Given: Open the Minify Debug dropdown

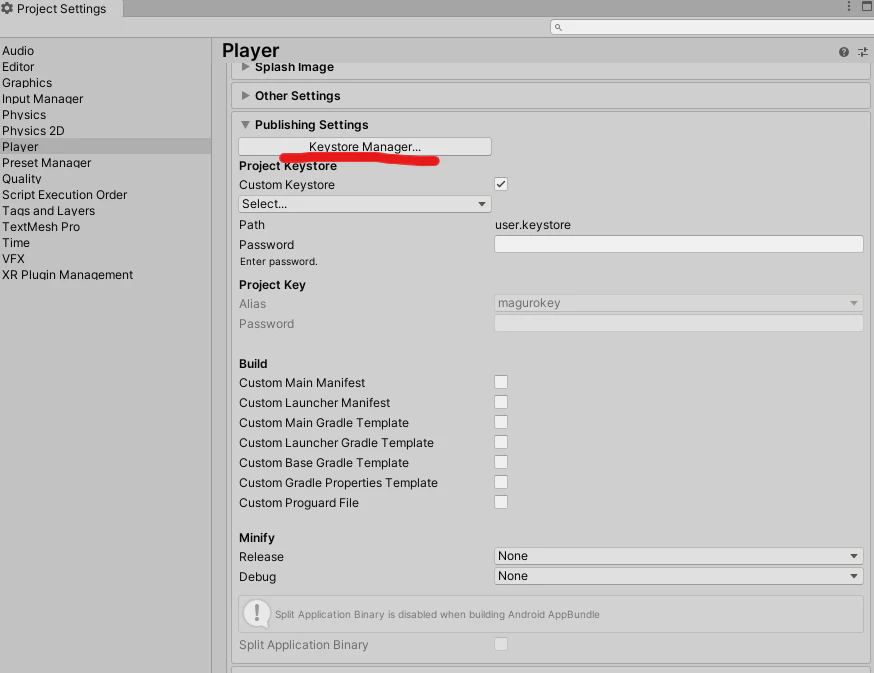Looking at the screenshot, I should pyautogui.click(x=678, y=577).
